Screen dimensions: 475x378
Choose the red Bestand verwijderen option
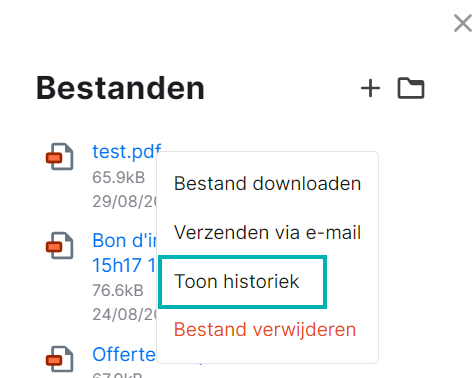(x=265, y=330)
